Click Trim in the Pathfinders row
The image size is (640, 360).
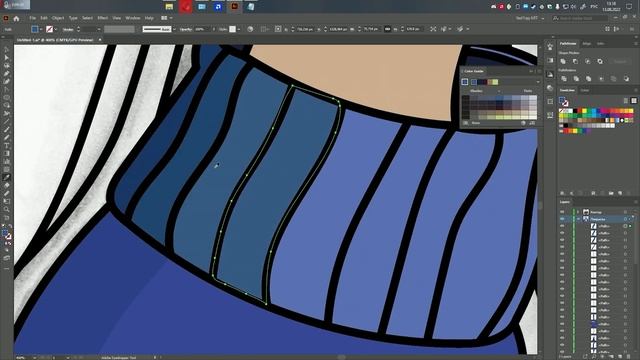coord(576,78)
